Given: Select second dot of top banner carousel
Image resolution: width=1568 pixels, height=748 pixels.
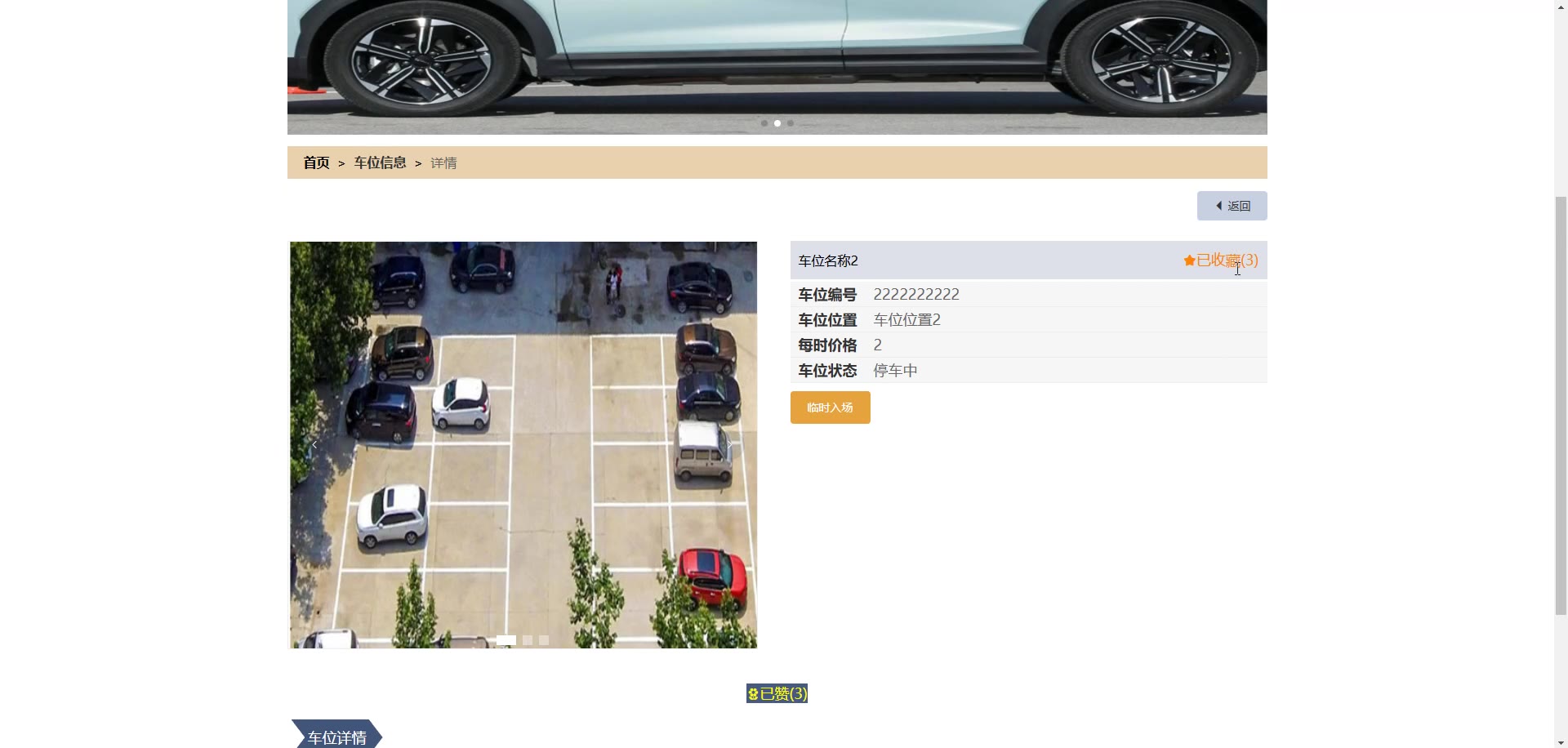Looking at the screenshot, I should point(777,123).
